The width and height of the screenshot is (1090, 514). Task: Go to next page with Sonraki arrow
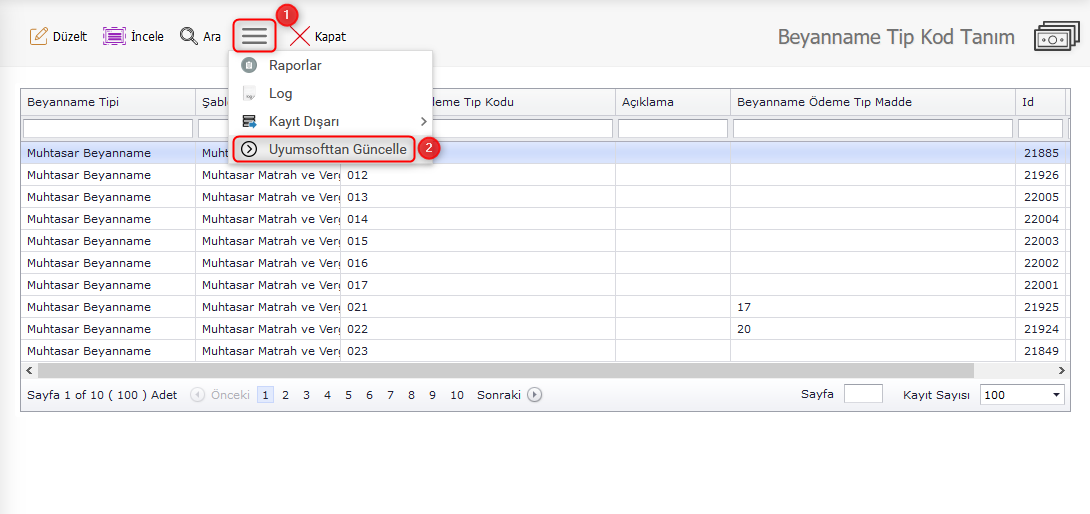tap(535, 395)
